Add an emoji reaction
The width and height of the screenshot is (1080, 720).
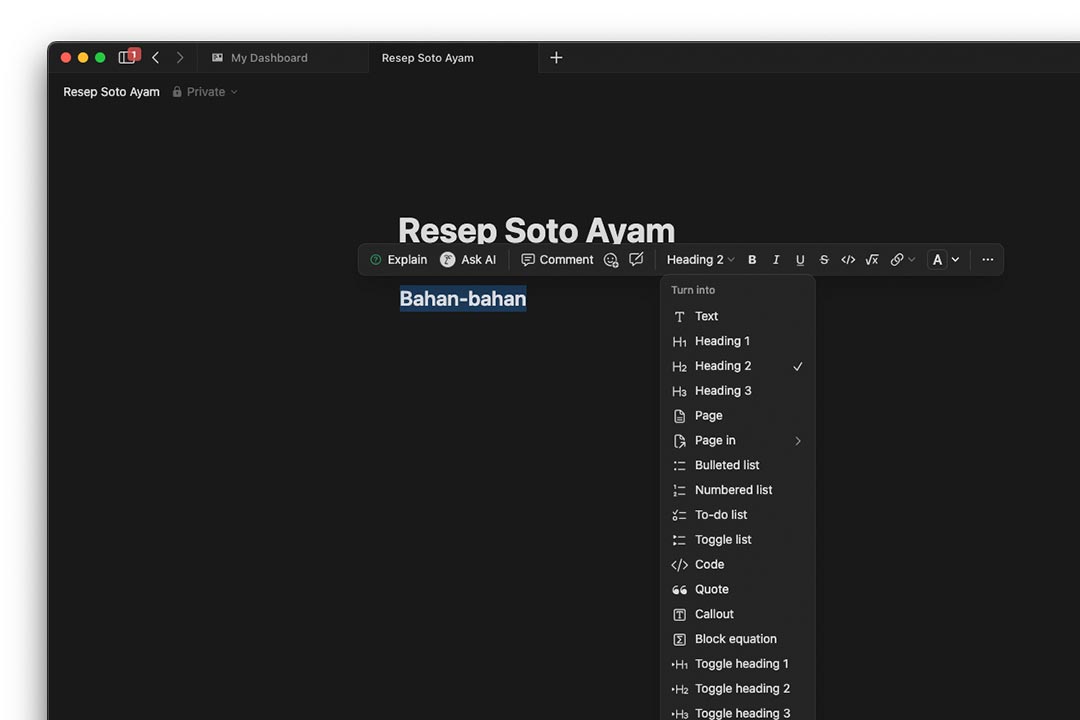point(611,260)
